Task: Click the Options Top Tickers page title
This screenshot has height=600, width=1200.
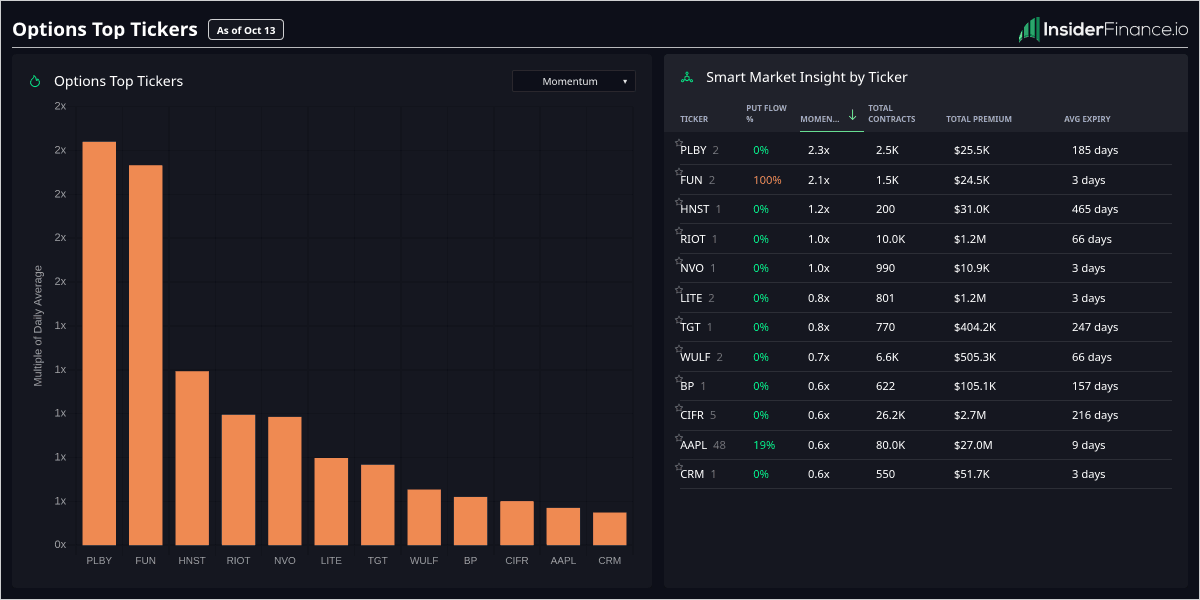Action: (x=105, y=30)
